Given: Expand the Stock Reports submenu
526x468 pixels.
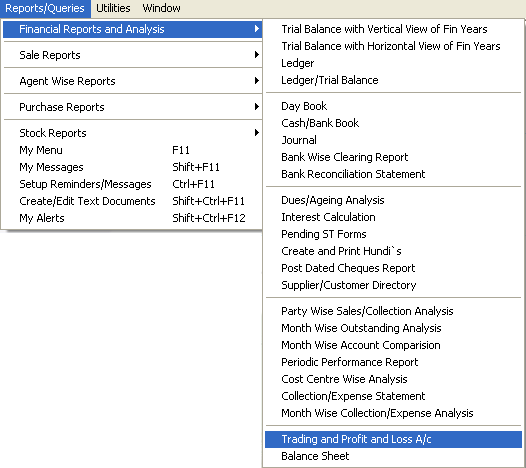Looking at the screenshot, I should 133,133.
